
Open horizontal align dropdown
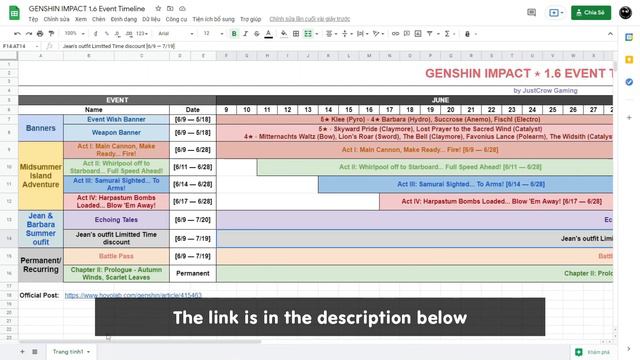tap(331, 33)
